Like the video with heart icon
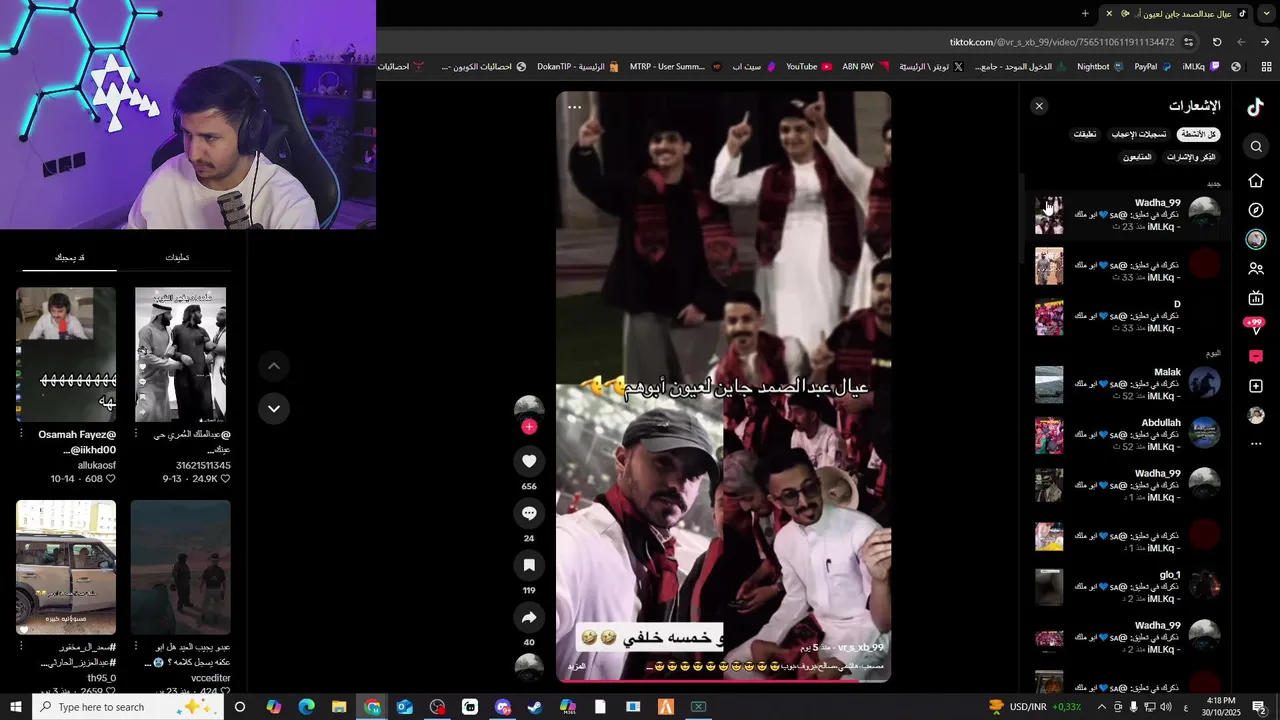The image size is (1280, 720). [x=529, y=461]
